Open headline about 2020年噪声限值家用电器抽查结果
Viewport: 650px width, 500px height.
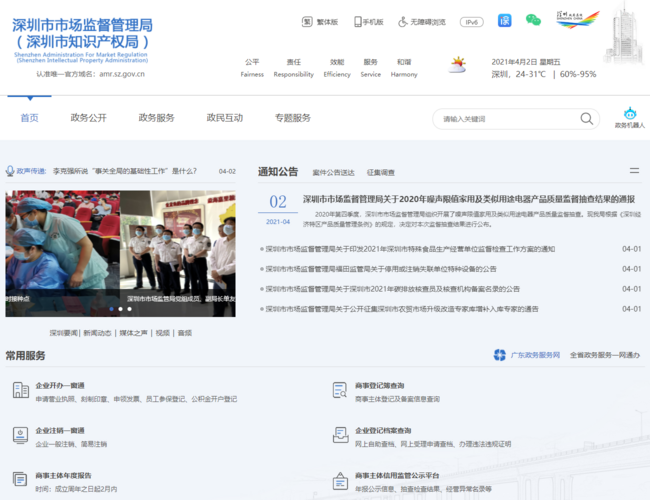(469, 199)
